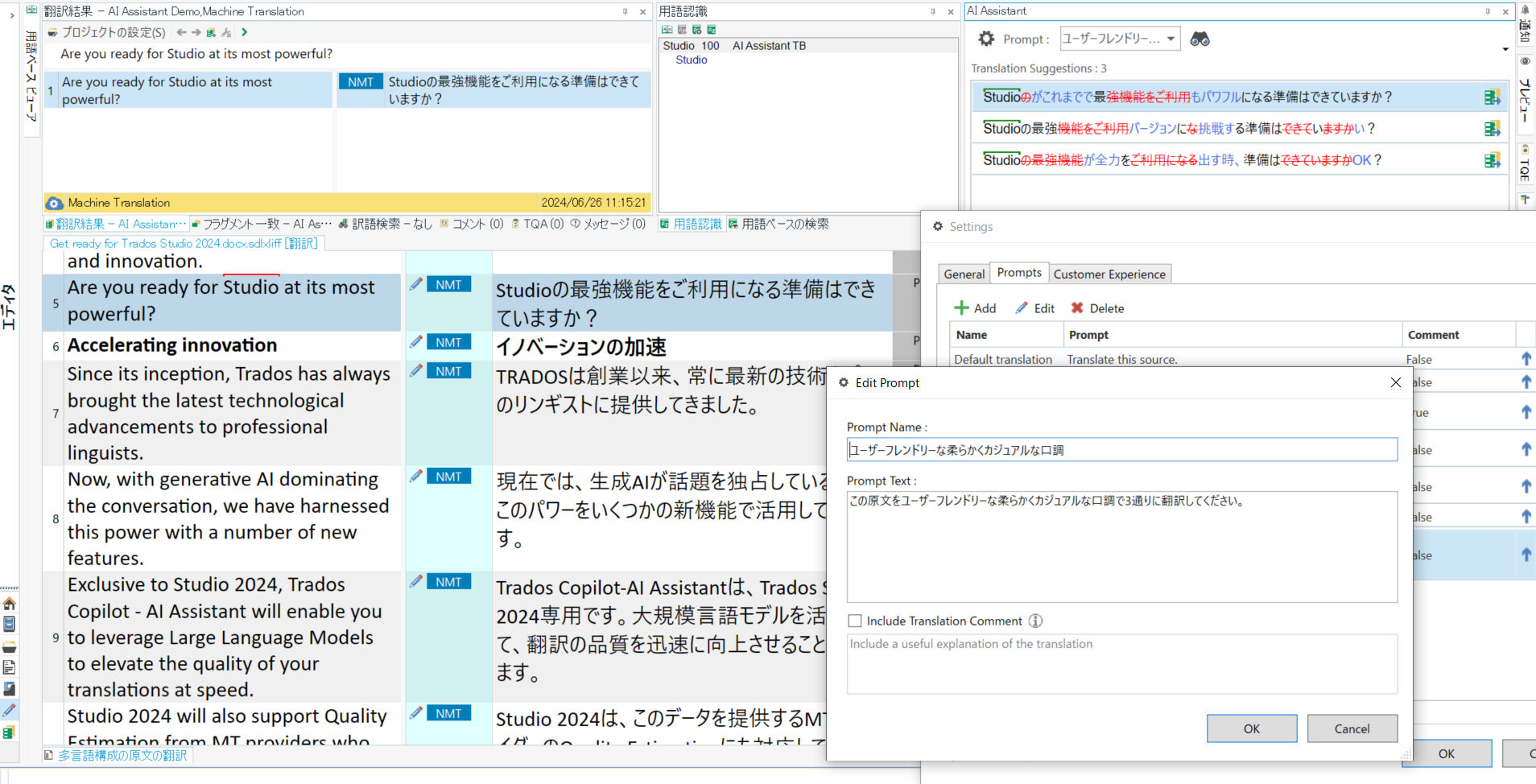Open プロジェクトの設定(S) project settings

pos(107,32)
